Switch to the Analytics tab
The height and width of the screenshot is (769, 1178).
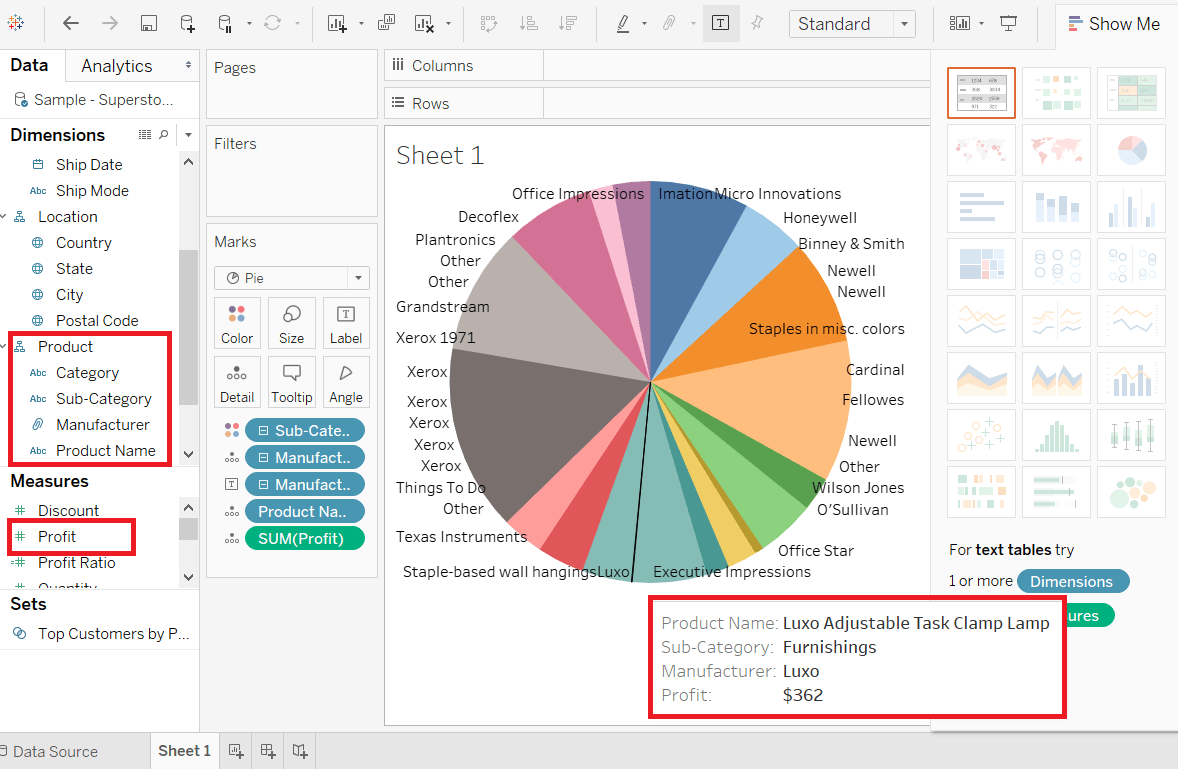click(117, 66)
